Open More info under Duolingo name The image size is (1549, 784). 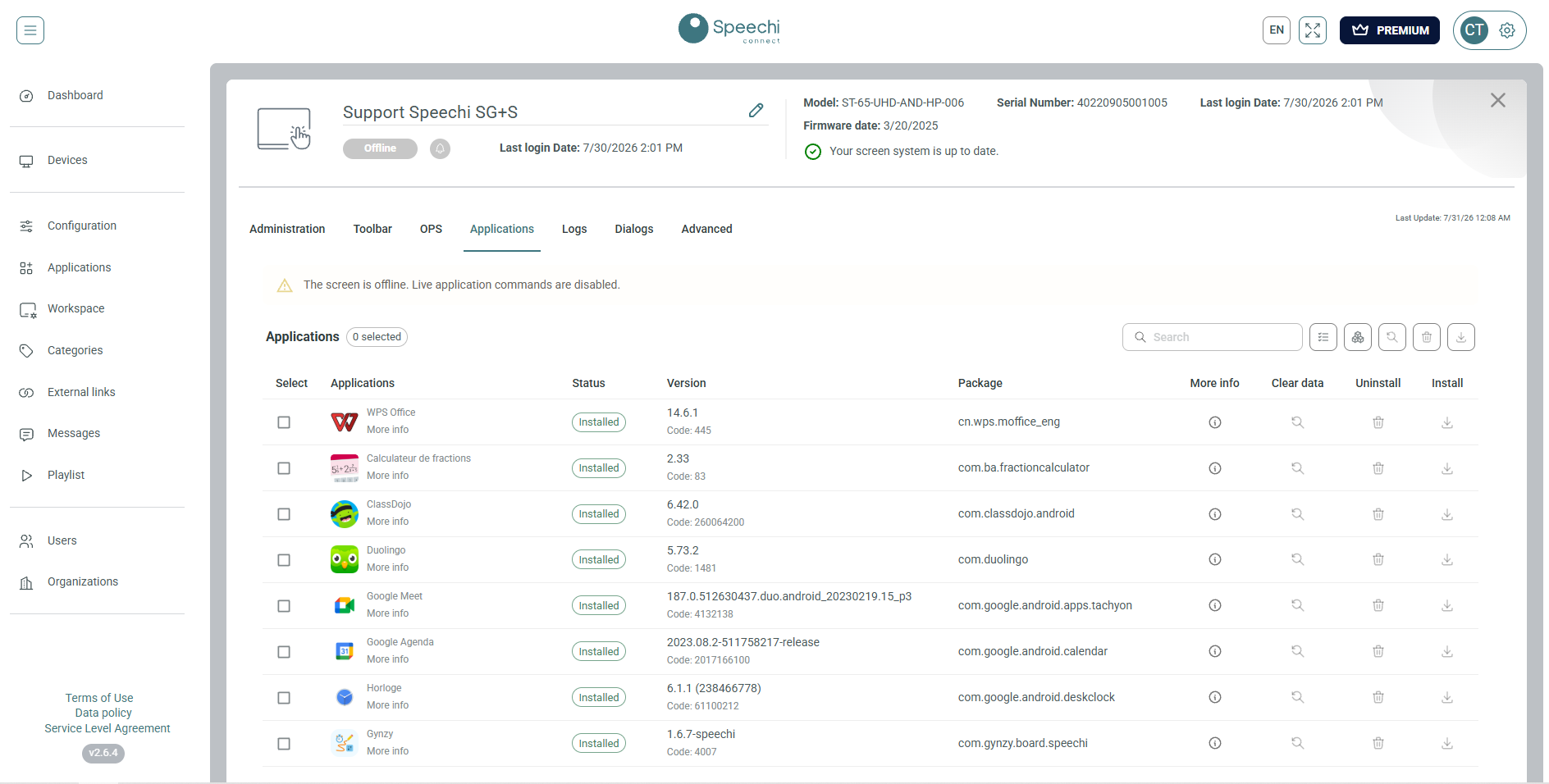coord(387,567)
